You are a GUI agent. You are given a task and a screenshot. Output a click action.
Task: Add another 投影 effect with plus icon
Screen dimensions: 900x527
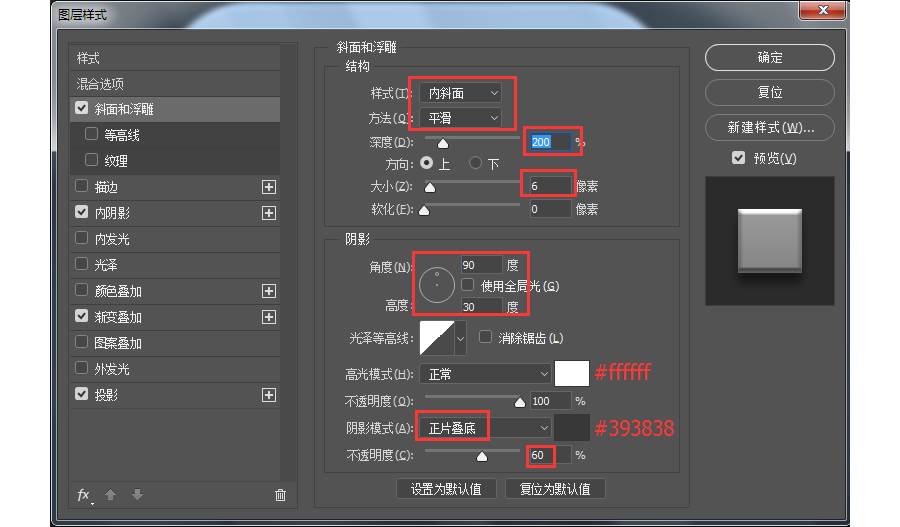pos(269,395)
